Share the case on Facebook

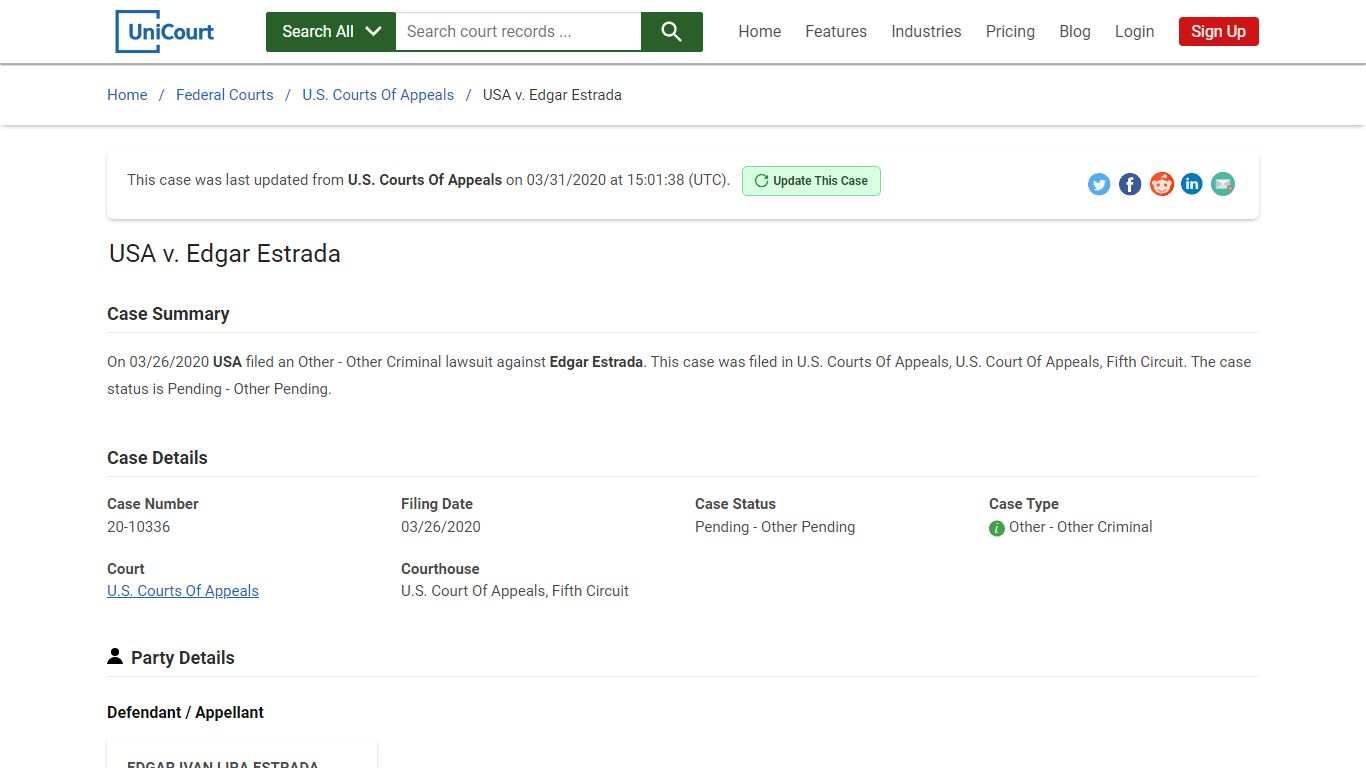coord(1130,184)
